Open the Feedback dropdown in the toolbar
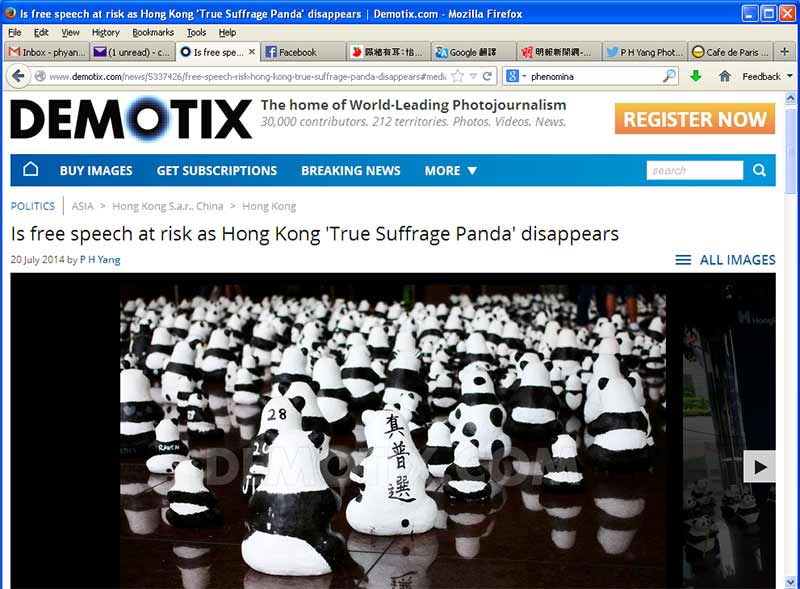 click(767, 77)
